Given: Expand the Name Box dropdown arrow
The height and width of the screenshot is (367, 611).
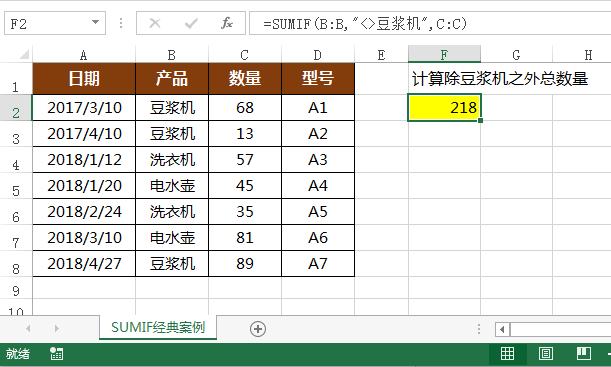Looking at the screenshot, I should [95, 22].
